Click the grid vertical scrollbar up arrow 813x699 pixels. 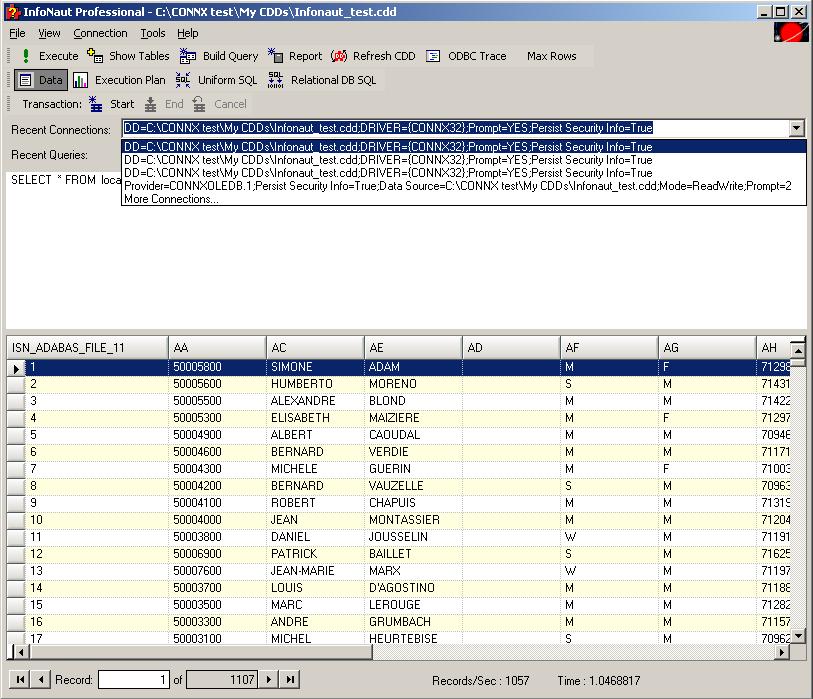coord(798,351)
